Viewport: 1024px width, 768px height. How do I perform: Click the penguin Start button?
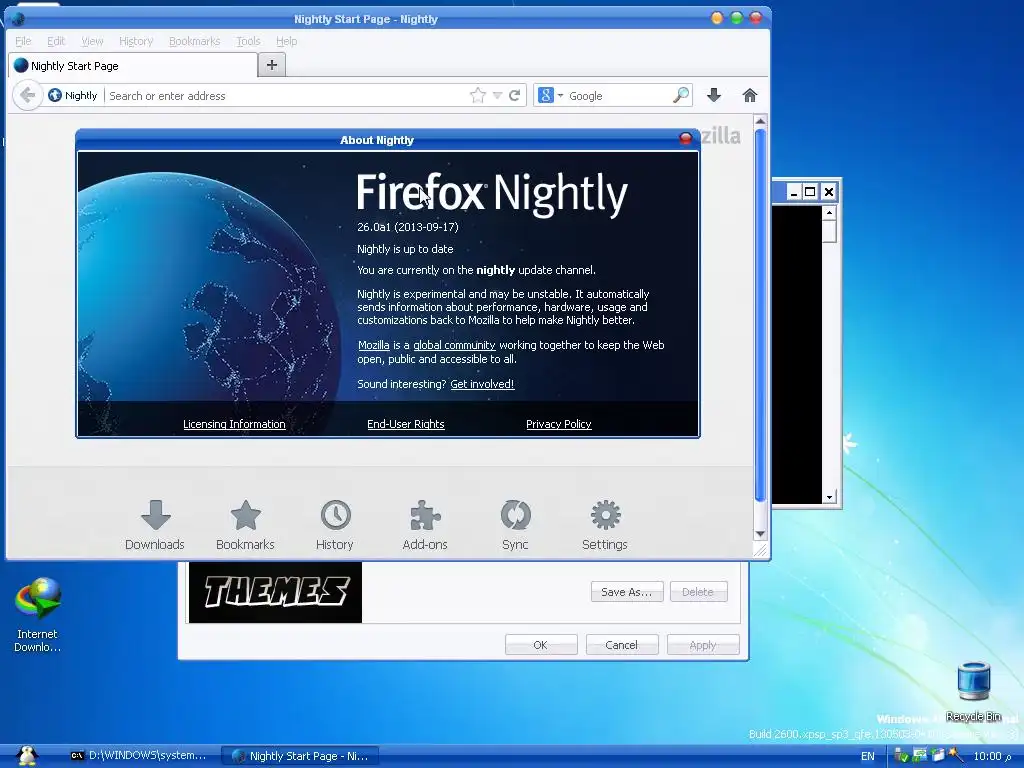(27, 756)
